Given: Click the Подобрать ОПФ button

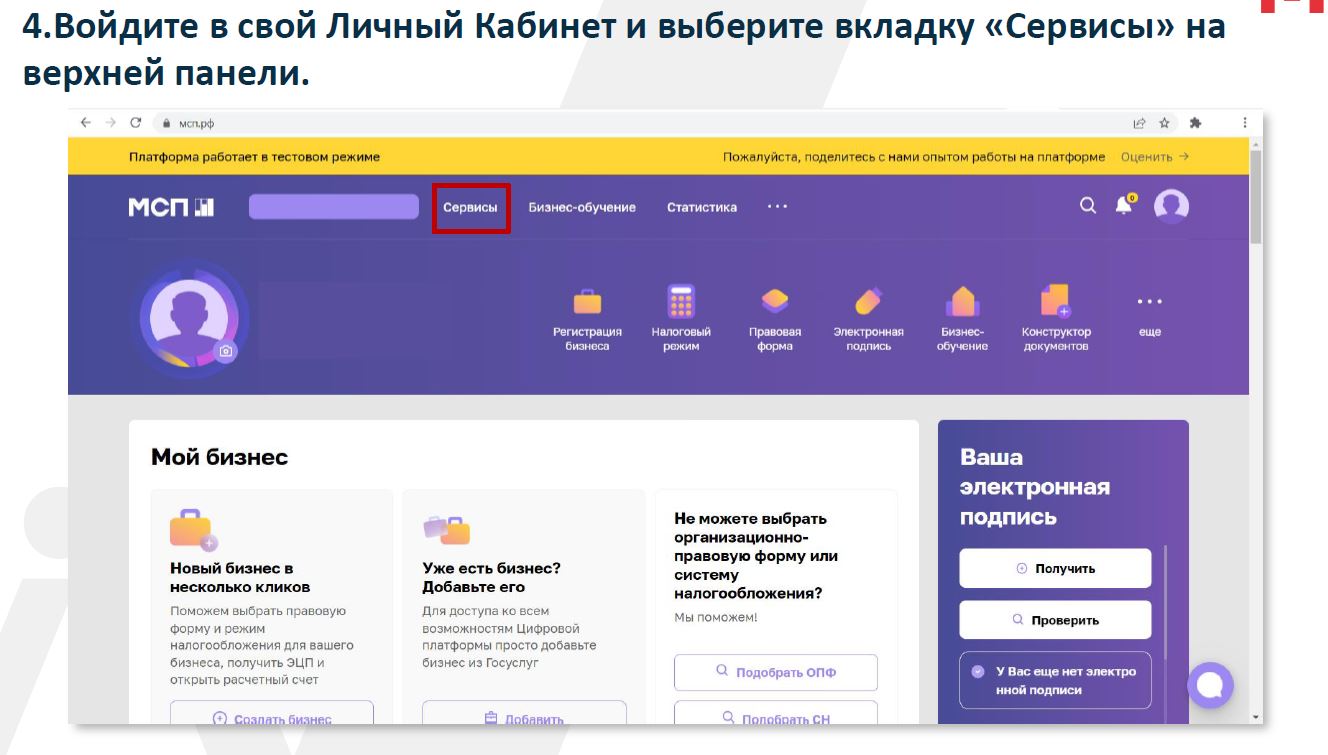Looking at the screenshot, I should tap(776, 672).
